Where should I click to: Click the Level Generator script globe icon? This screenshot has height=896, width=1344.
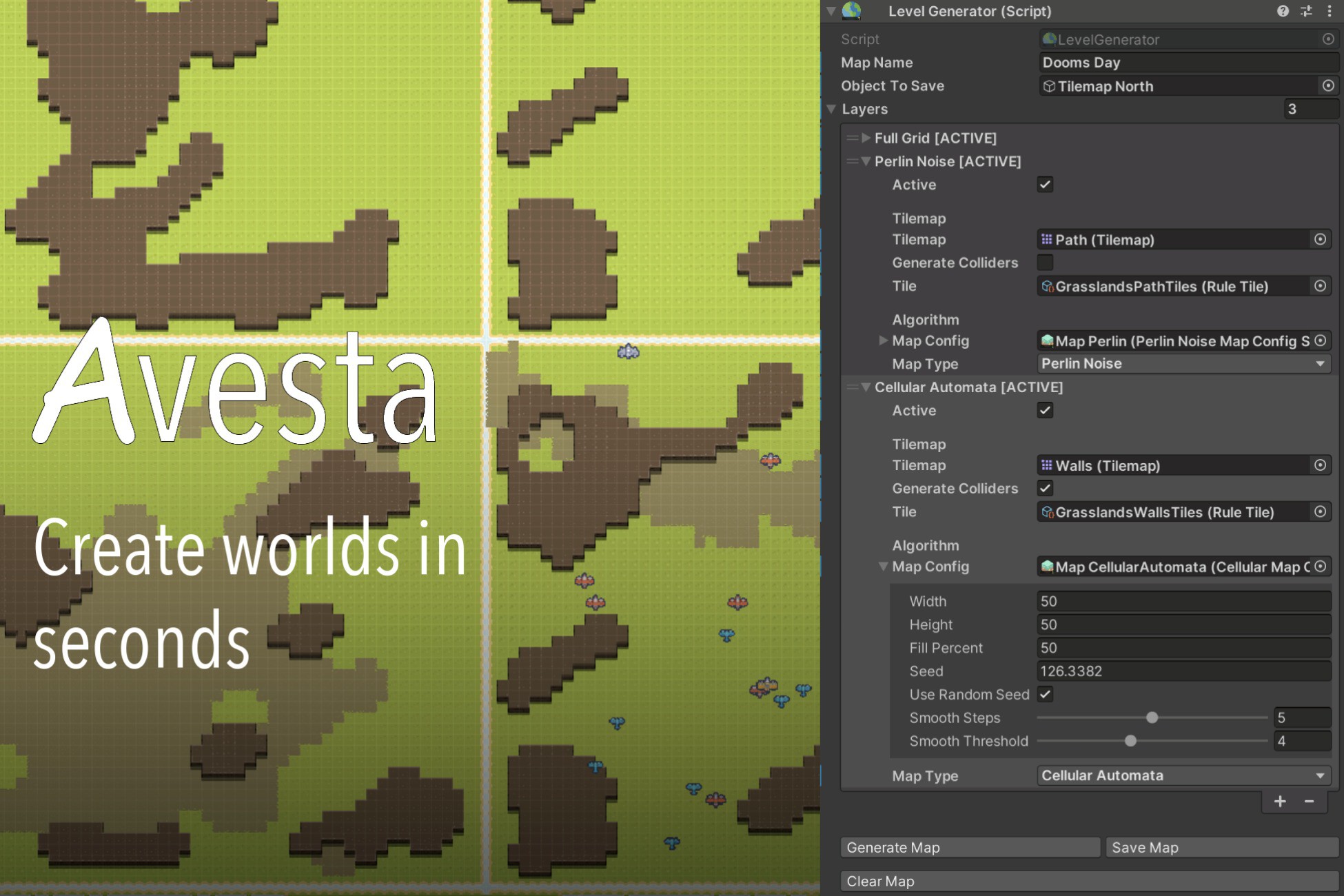click(851, 11)
